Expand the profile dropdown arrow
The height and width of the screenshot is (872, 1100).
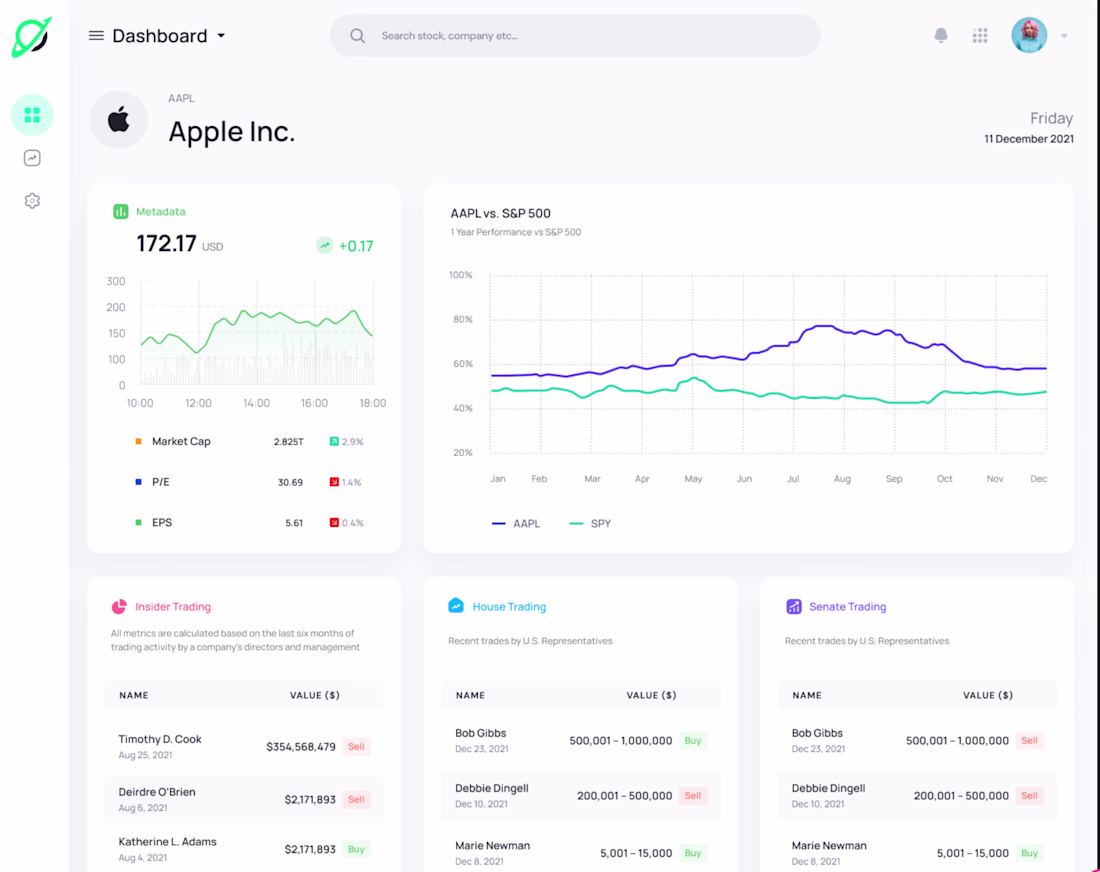pyautogui.click(x=1064, y=36)
